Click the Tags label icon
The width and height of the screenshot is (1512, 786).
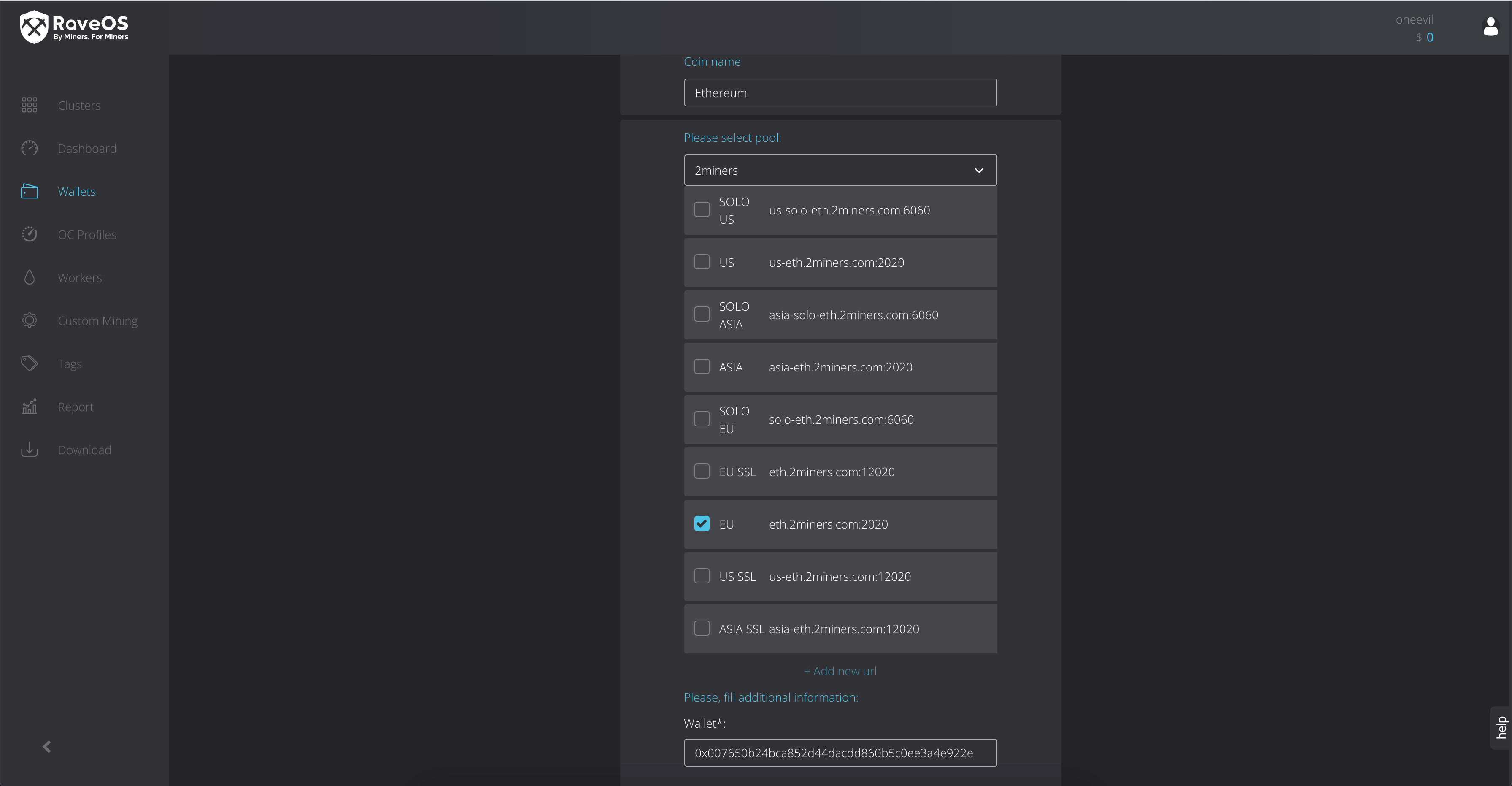pyautogui.click(x=30, y=363)
